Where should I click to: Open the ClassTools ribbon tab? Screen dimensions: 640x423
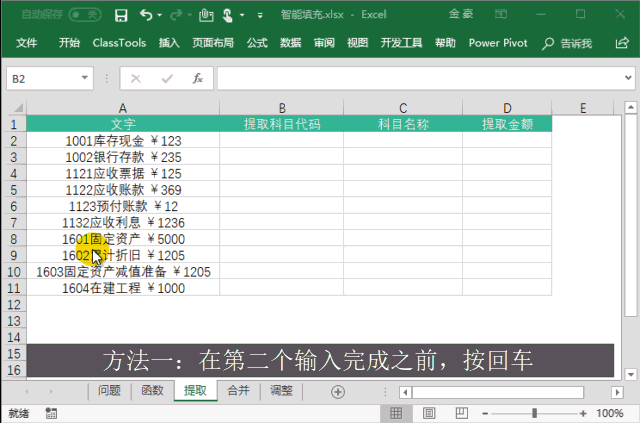(x=119, y=43)
